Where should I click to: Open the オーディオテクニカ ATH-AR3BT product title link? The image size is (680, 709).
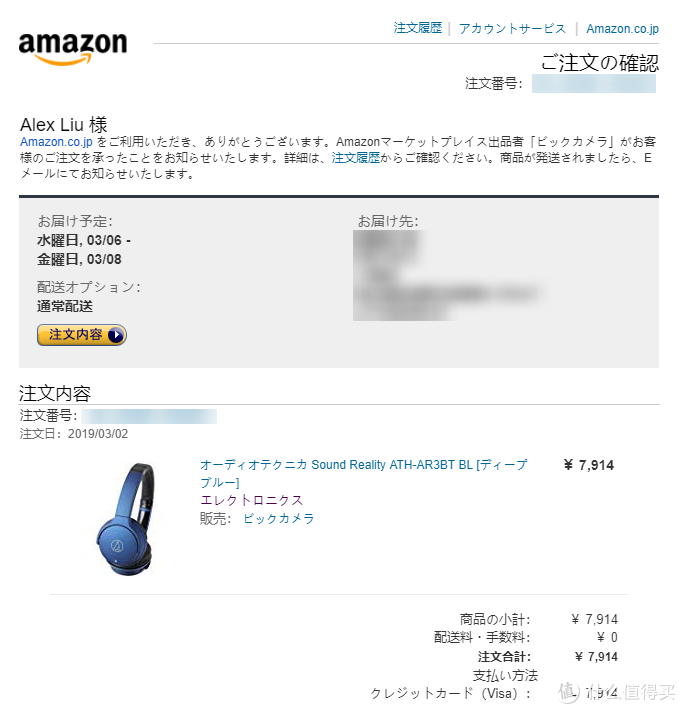click(364, 473)
